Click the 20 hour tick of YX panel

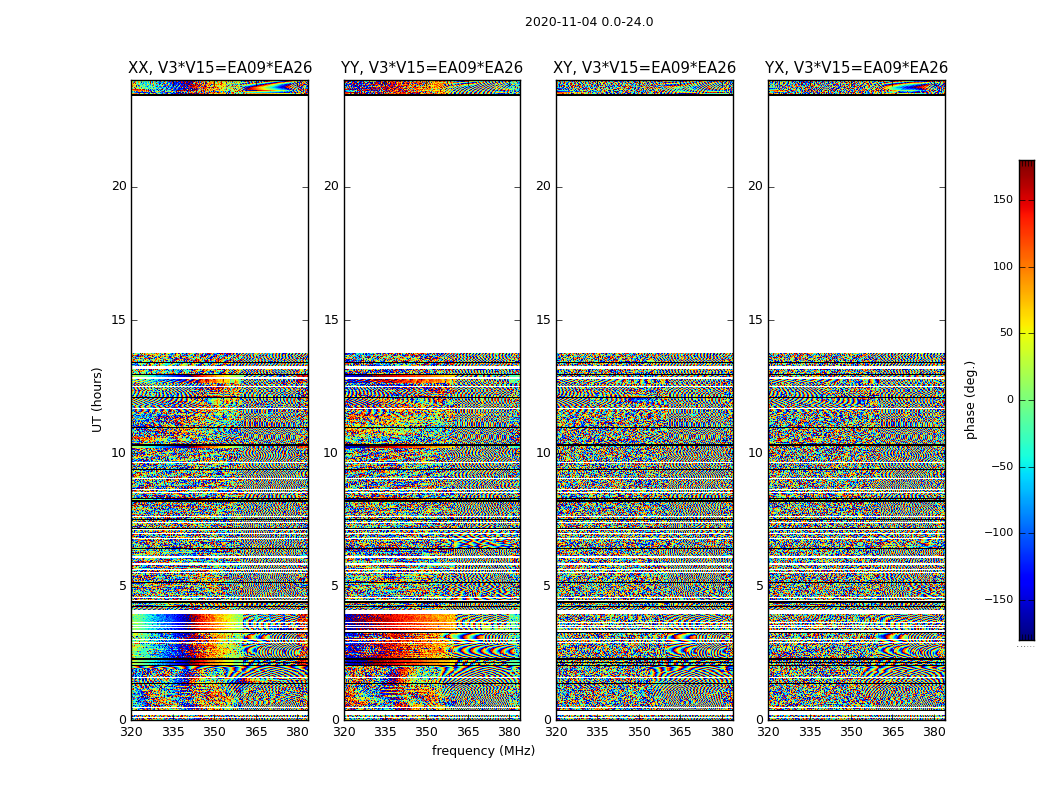click(x=756, y=186)
